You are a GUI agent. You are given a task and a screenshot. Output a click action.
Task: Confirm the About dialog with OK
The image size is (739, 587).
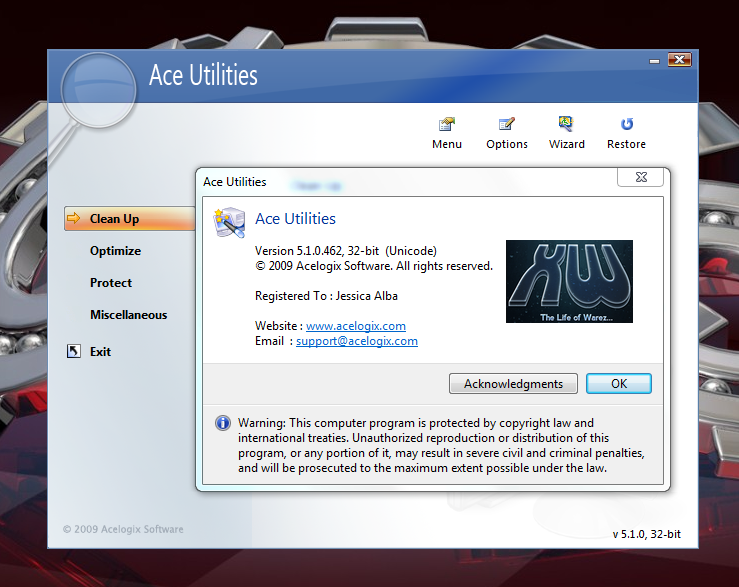pos(619,384)
